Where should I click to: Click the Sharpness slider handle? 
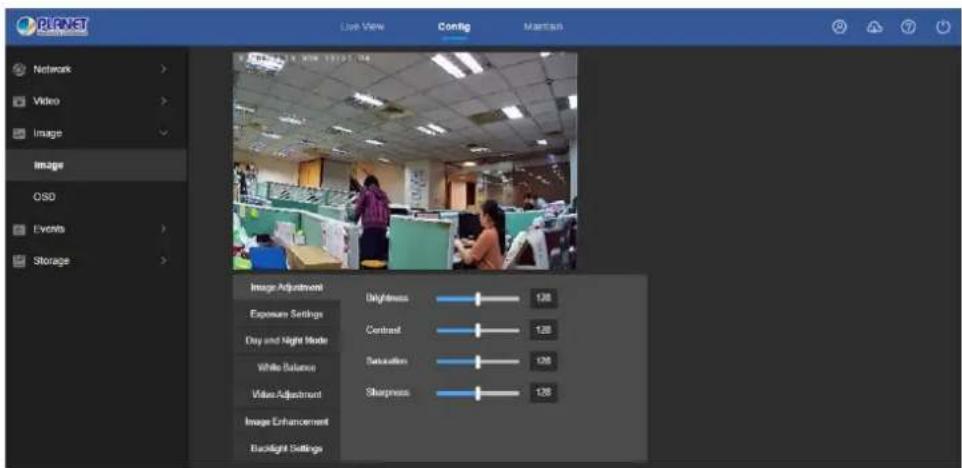pos(478,393)
